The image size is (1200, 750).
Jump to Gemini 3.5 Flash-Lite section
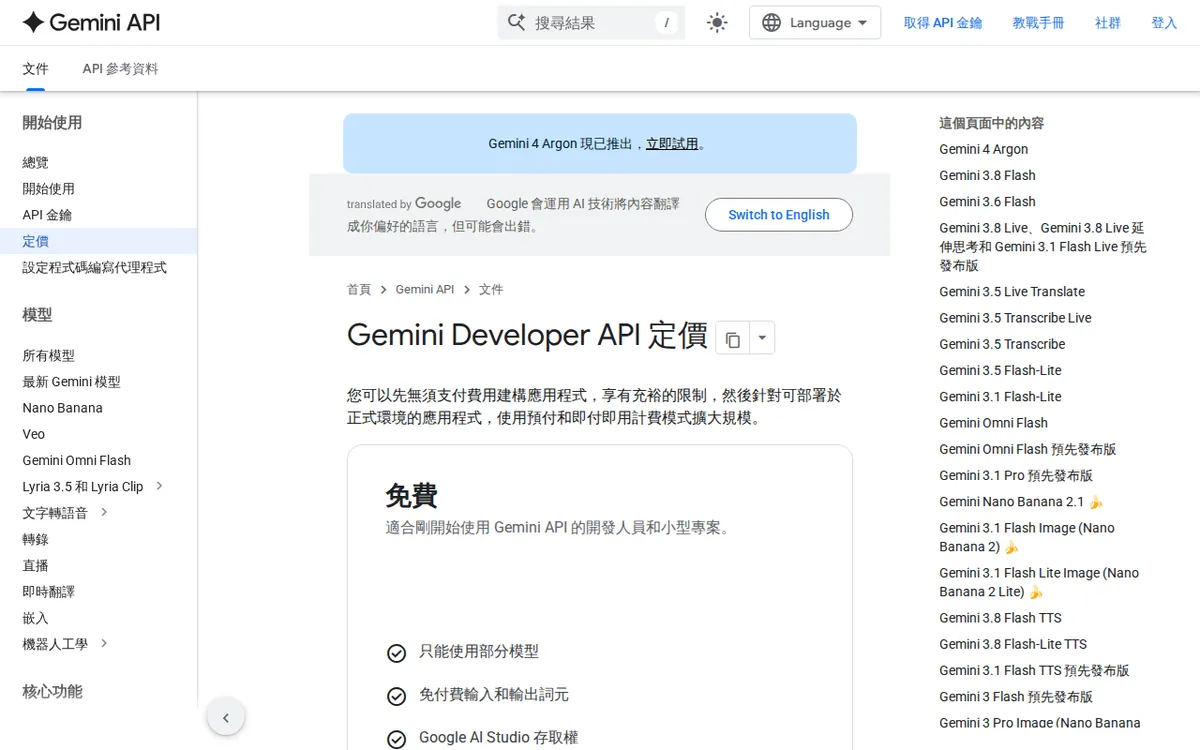pos(1001,370)
